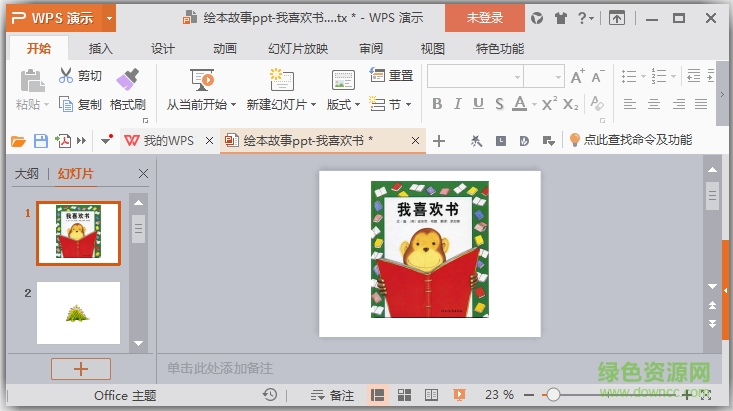Apply subscript formatting
Viewport: 733px width, 411px height.
(570, 104)
